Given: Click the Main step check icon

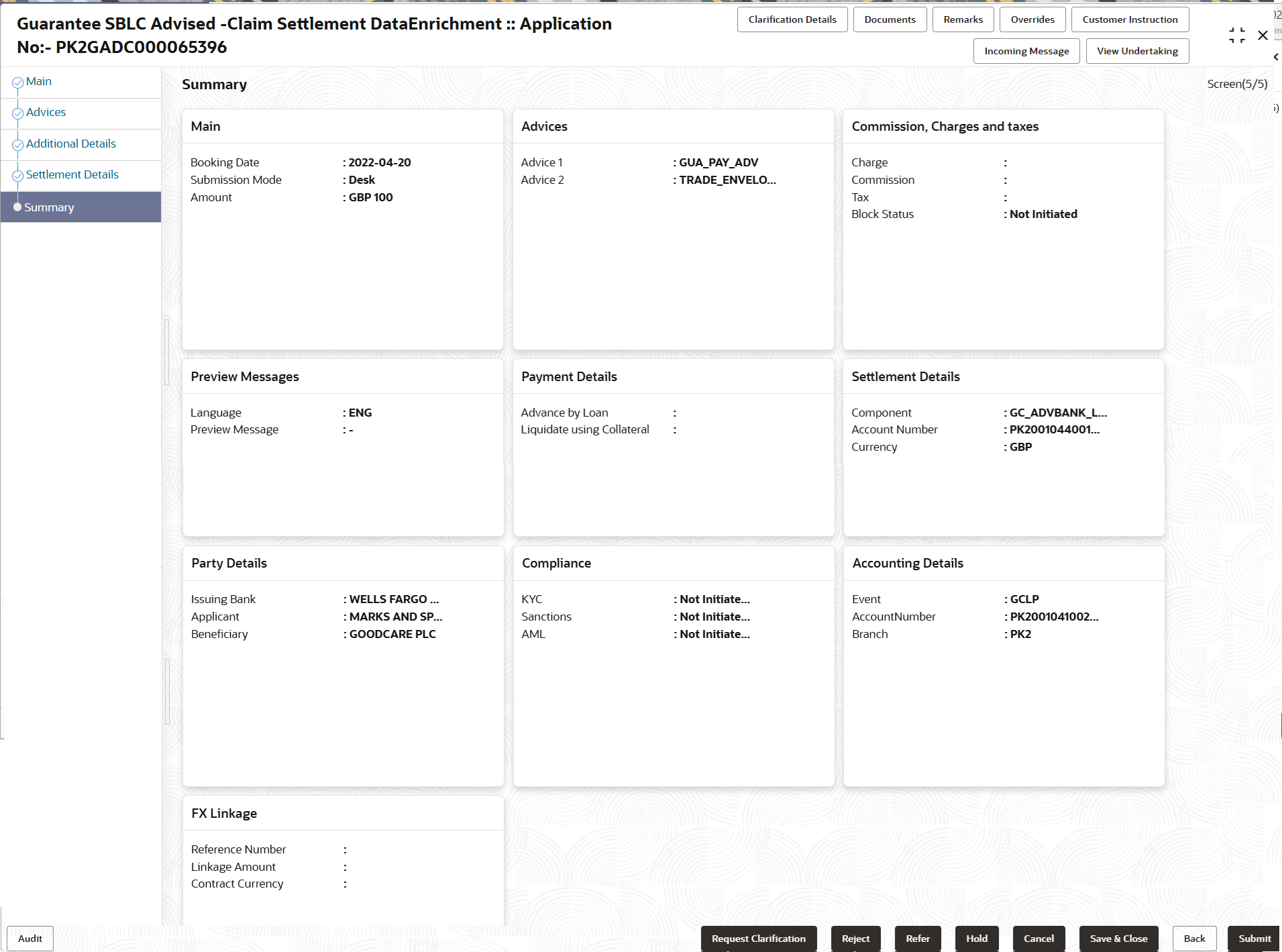Looking at the screenshot, I should pyautogui.click(x=18, y=83).
